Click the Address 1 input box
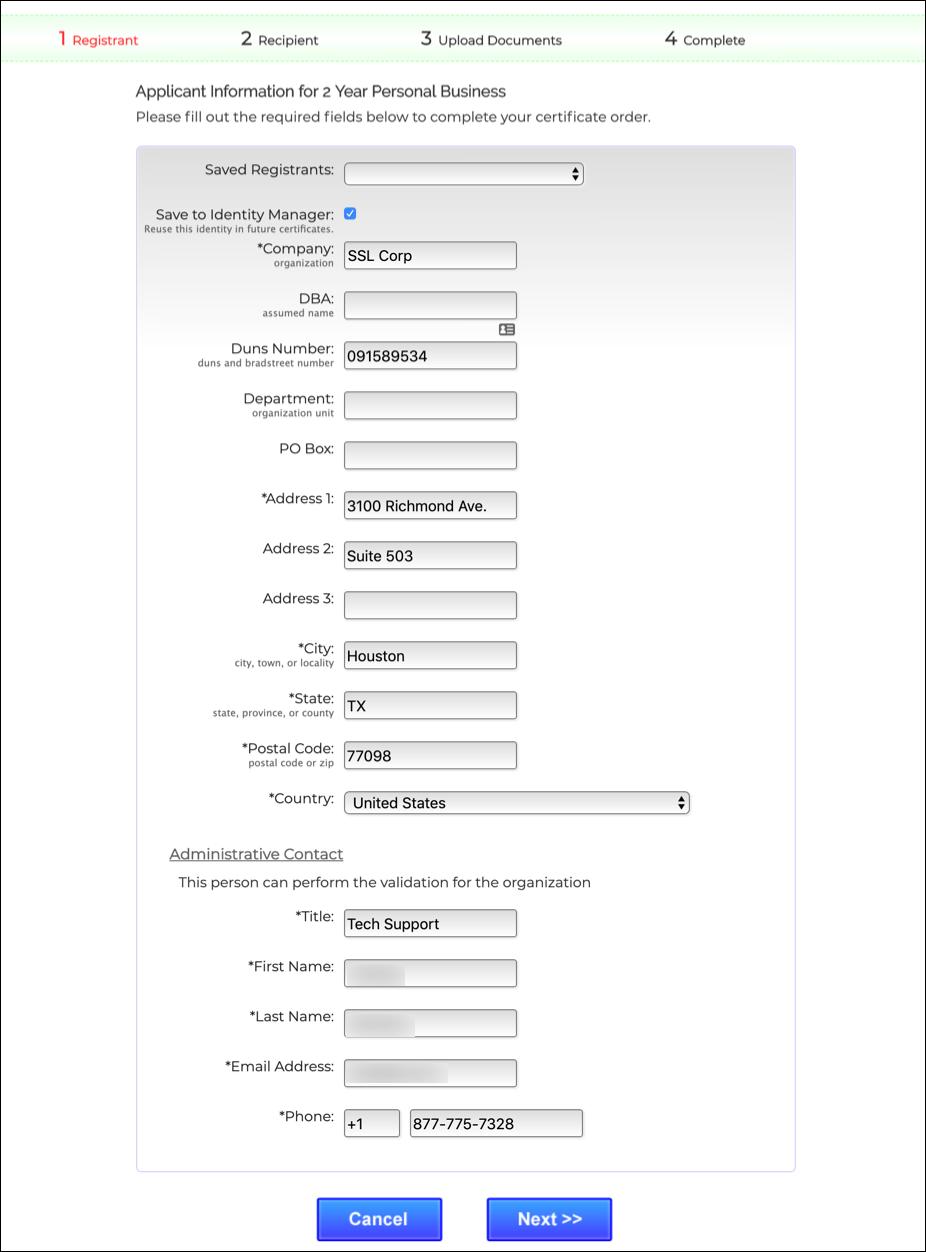 (430, 506)
